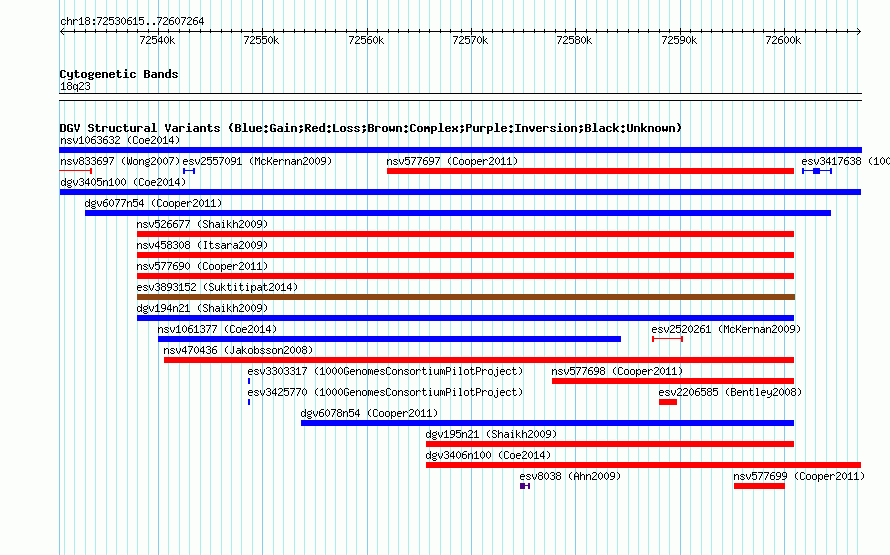Screen dimensions: 890x555
Task: Select the nsv833697 (Wong2007) variant label
Action: click(120, 161)
